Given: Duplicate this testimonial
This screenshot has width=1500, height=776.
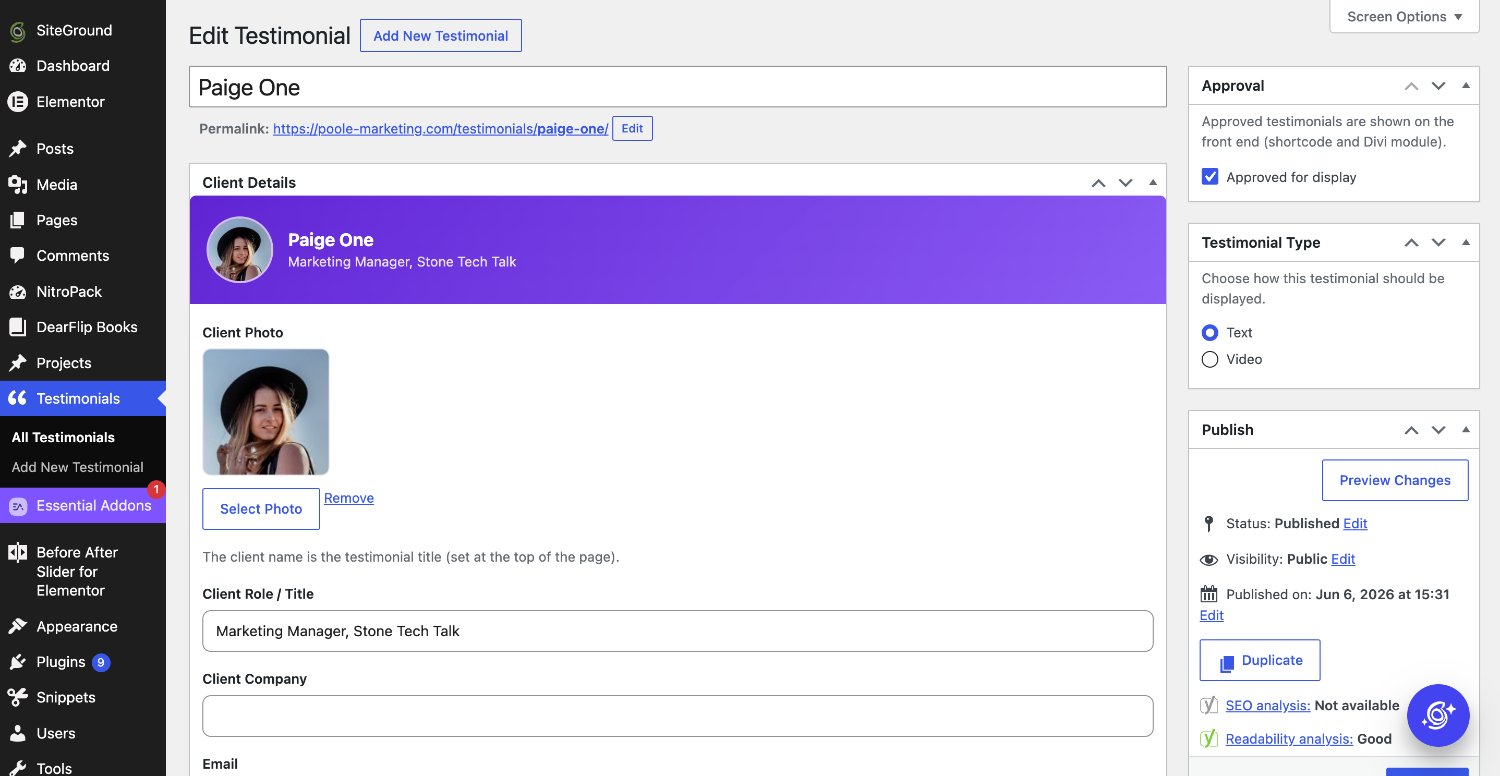Looking at the screenshot, I should pyautogui.click(x=1260, y=660).
